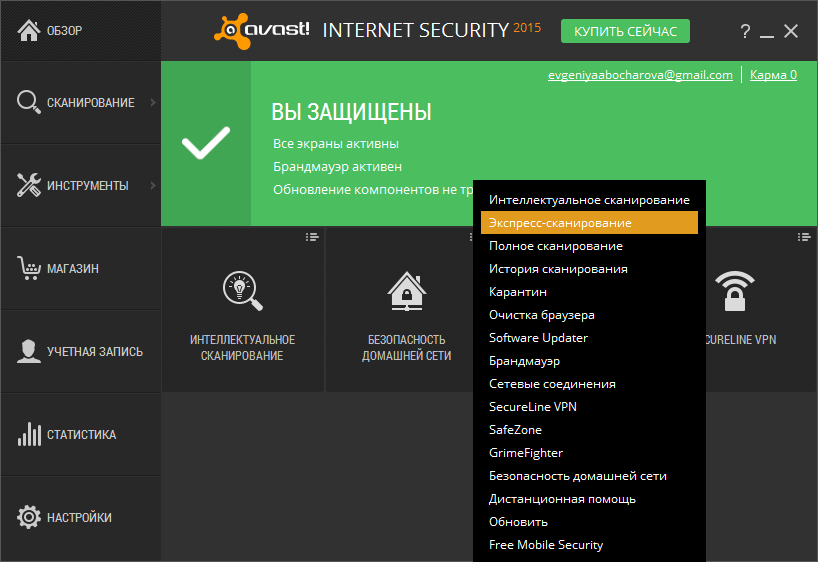Click the Account person icon

click(x=28, y=351)
